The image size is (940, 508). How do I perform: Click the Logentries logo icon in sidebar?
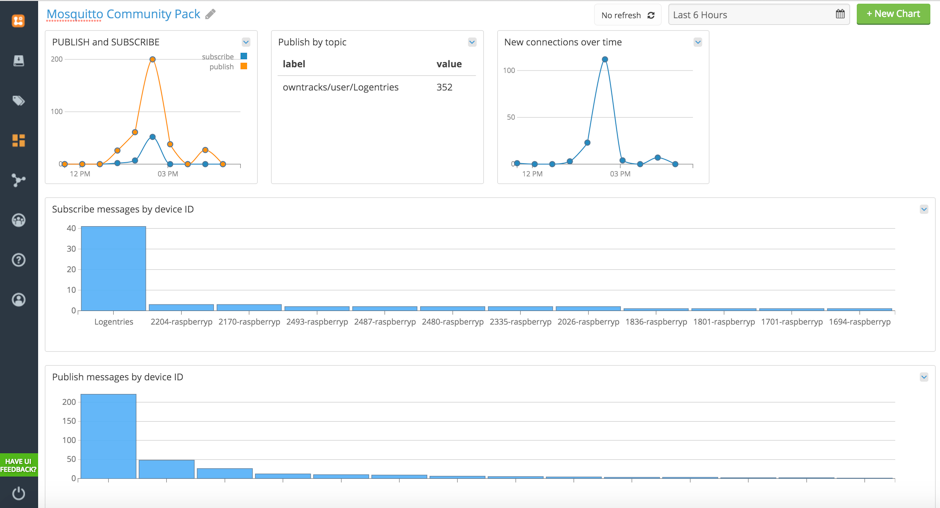18,20
